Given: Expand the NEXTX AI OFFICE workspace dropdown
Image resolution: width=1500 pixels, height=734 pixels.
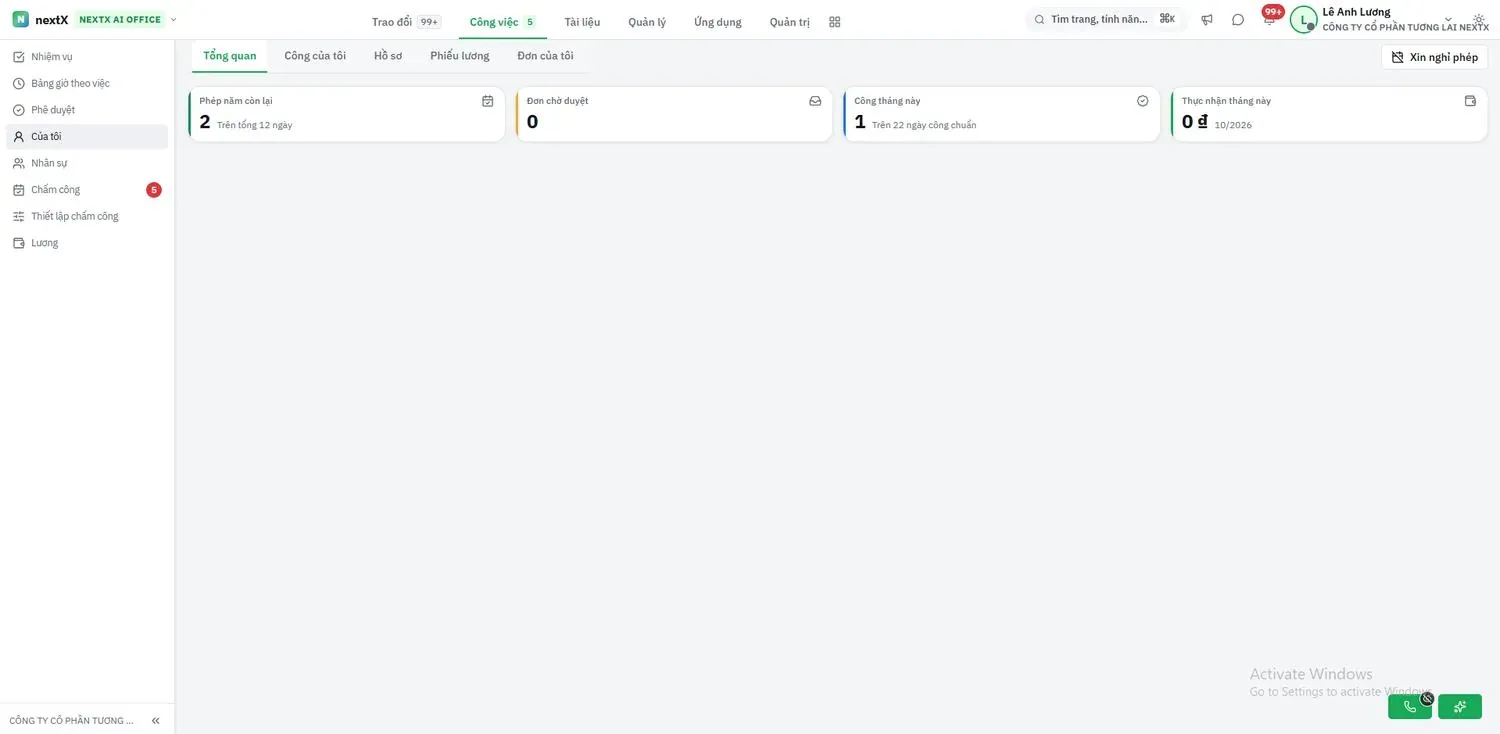Looking at the screenshot, I should click(173, 19).
